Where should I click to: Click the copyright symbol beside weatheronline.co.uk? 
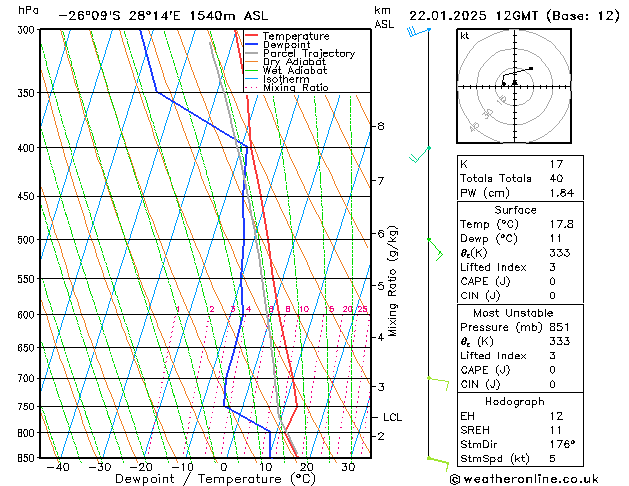click(458, 478)
